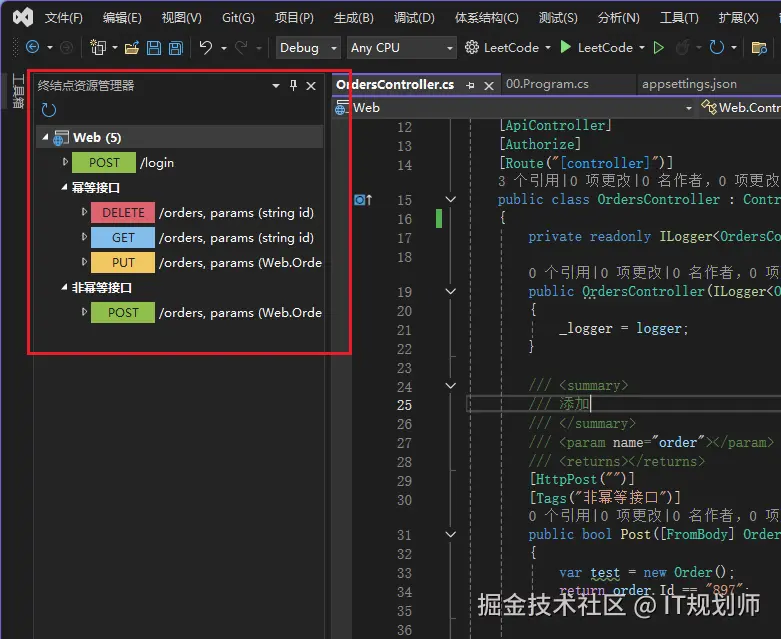This screenshot has height=639, width=781.
Task: Refresh the endpoints explorer list
Action: [49, 110]
